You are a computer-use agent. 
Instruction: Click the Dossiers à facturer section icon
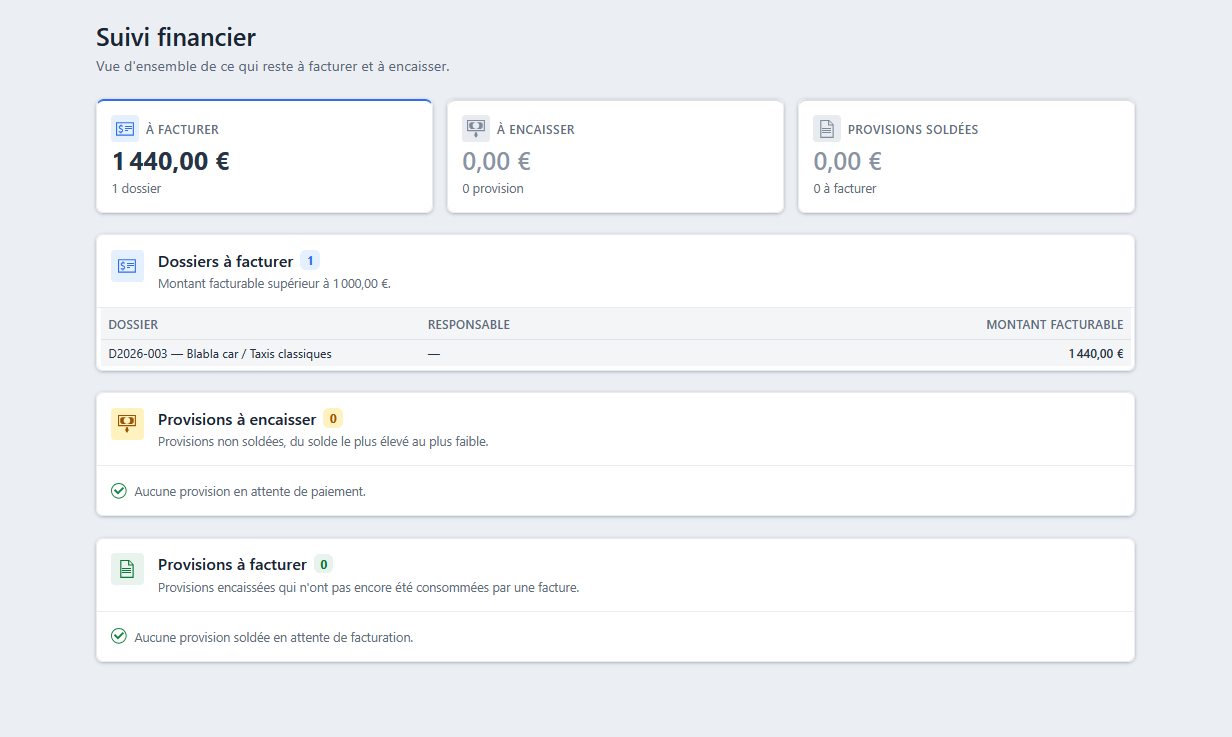127,266
